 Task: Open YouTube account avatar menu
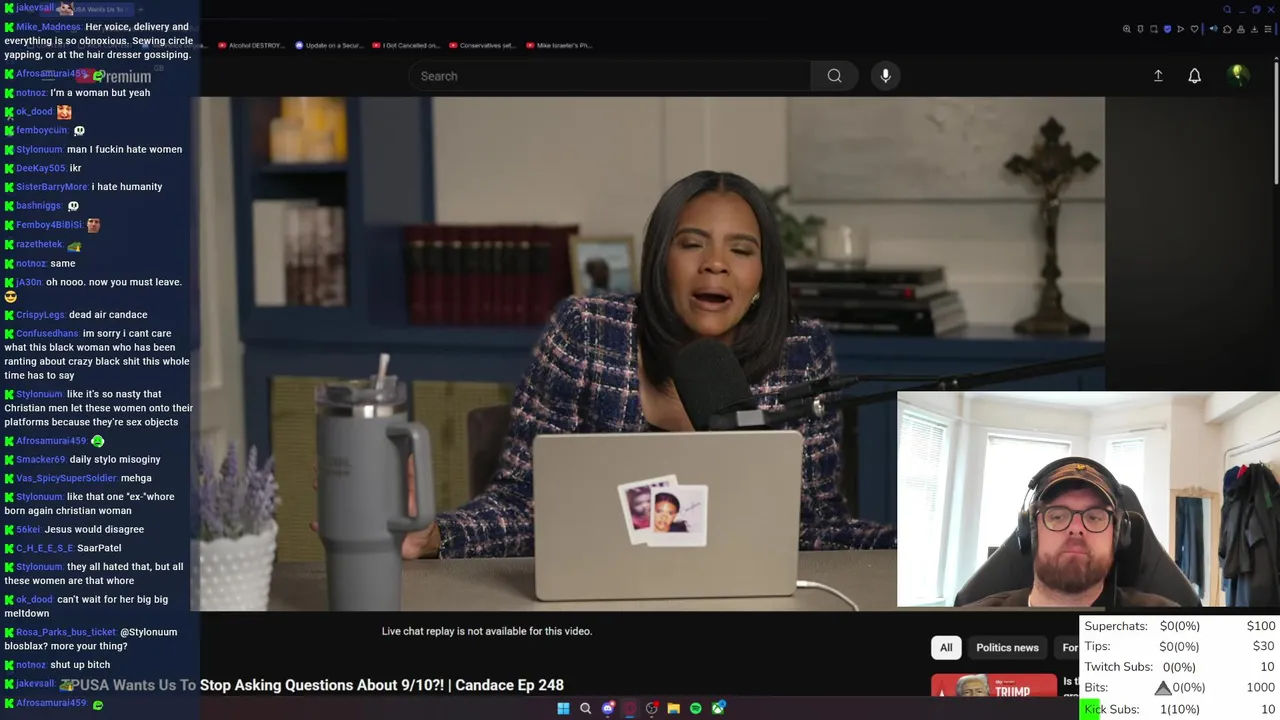(x=1238, y=75)
